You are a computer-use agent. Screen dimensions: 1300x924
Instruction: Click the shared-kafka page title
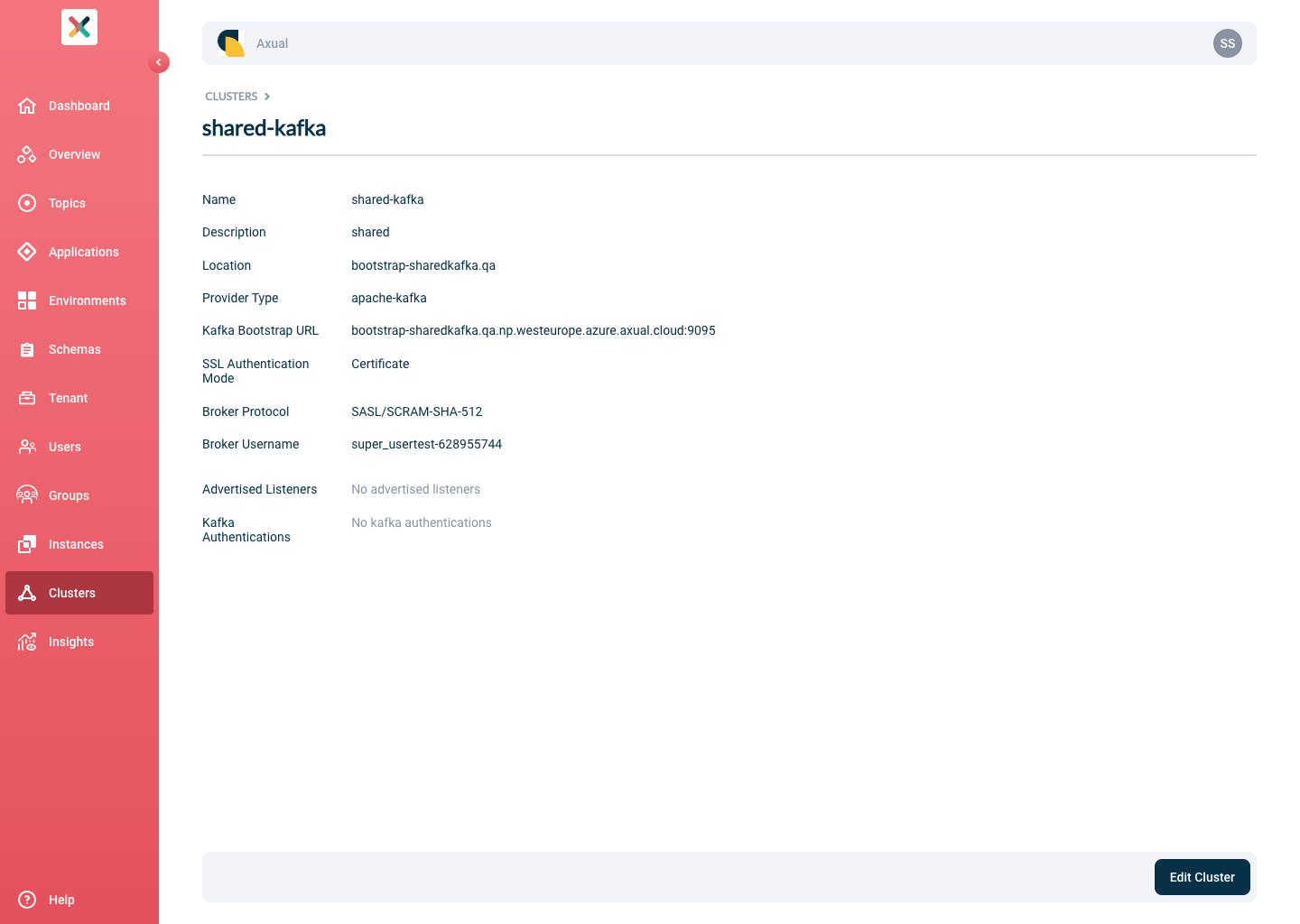coord(264,128)
